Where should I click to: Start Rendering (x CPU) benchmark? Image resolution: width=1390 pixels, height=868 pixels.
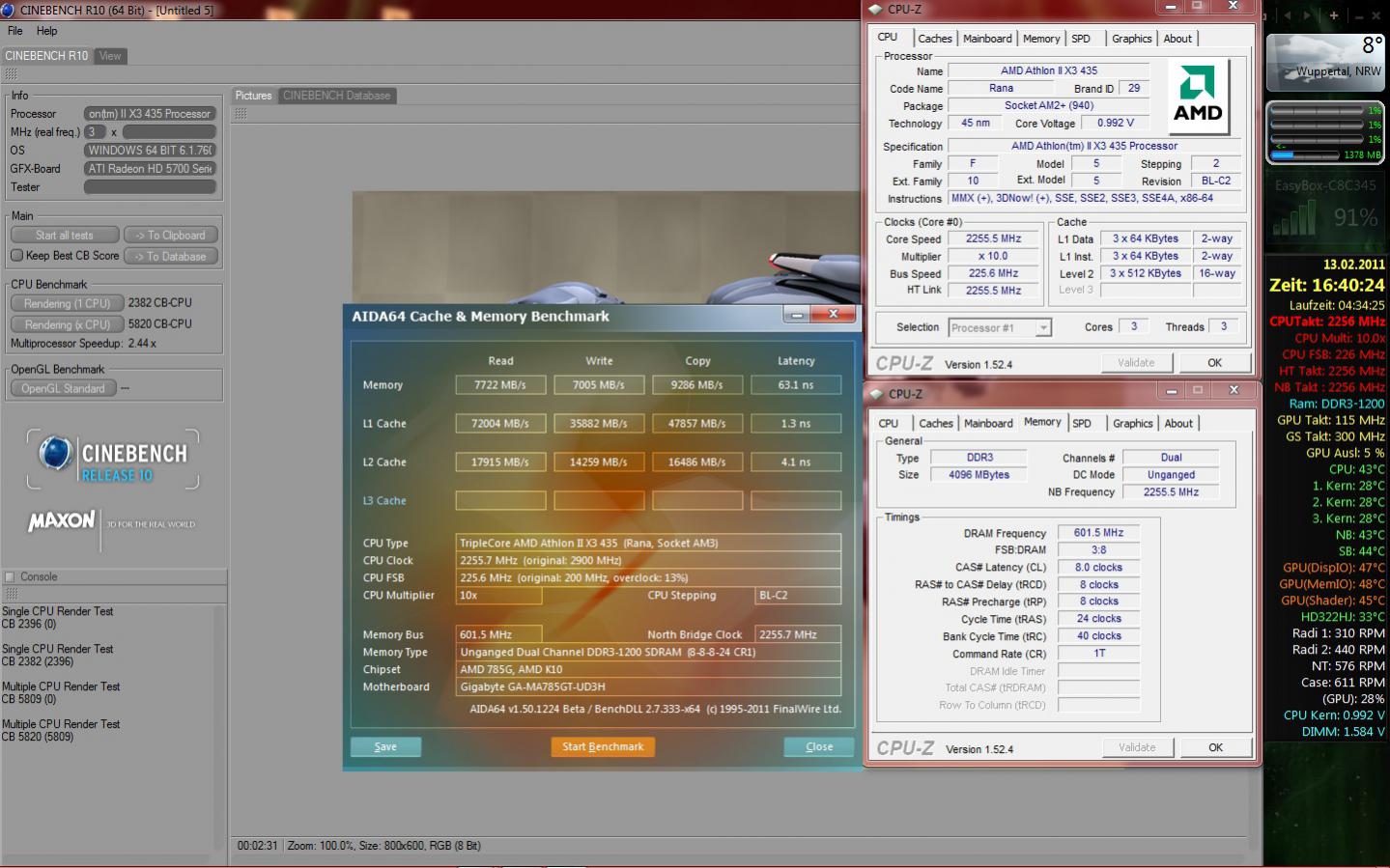68,324
